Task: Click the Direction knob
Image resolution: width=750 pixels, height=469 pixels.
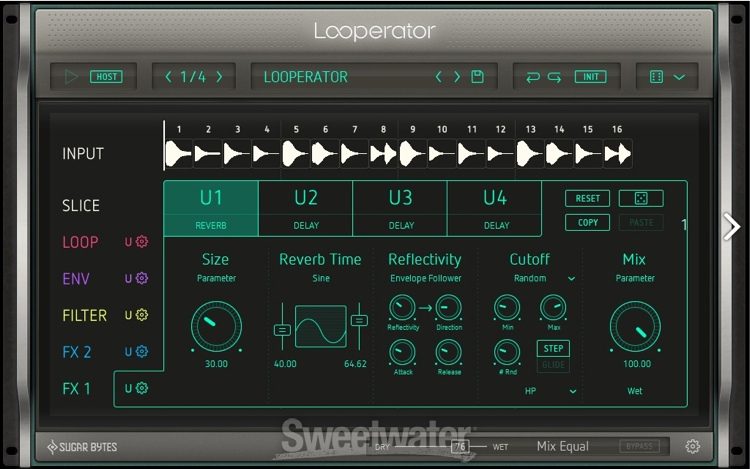Action: [448, 308]
